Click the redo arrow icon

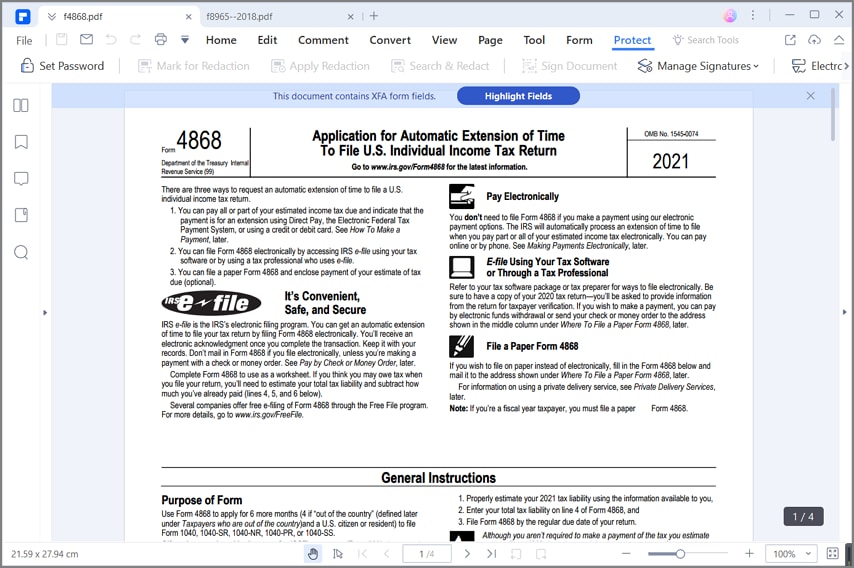click(x=135, y=39)
